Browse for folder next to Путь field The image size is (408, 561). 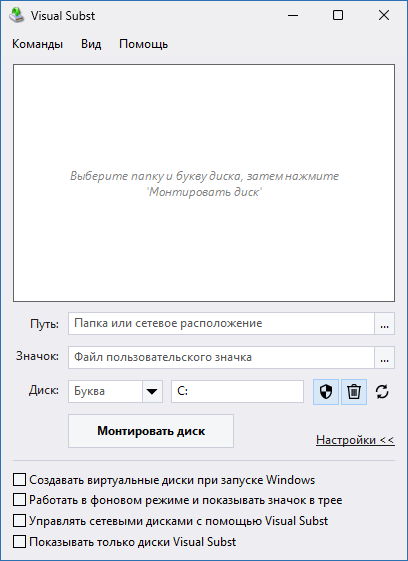point(384,323)
